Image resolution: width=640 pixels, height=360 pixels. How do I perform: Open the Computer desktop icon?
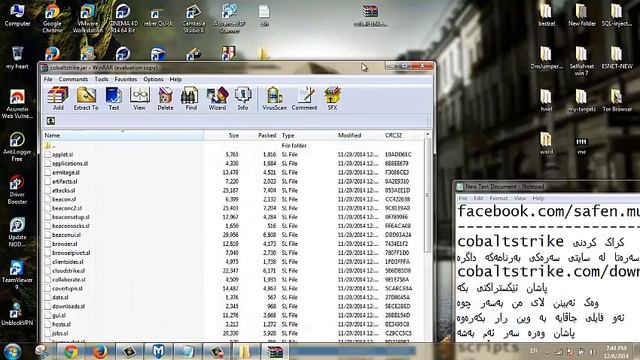coord(17,15)
